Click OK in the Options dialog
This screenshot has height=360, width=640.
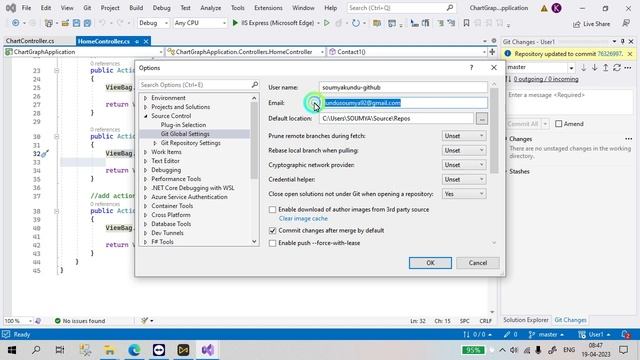[430, 263]
